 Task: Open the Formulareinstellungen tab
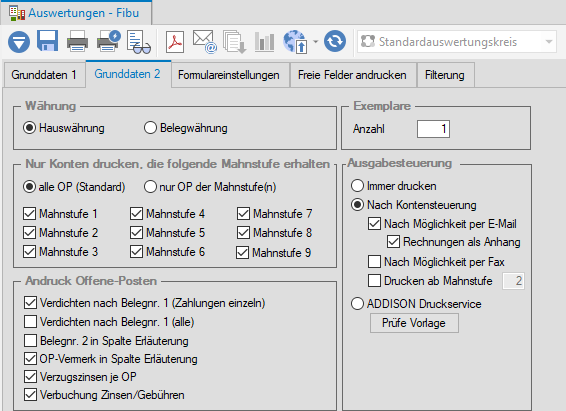tap(229, 75)
